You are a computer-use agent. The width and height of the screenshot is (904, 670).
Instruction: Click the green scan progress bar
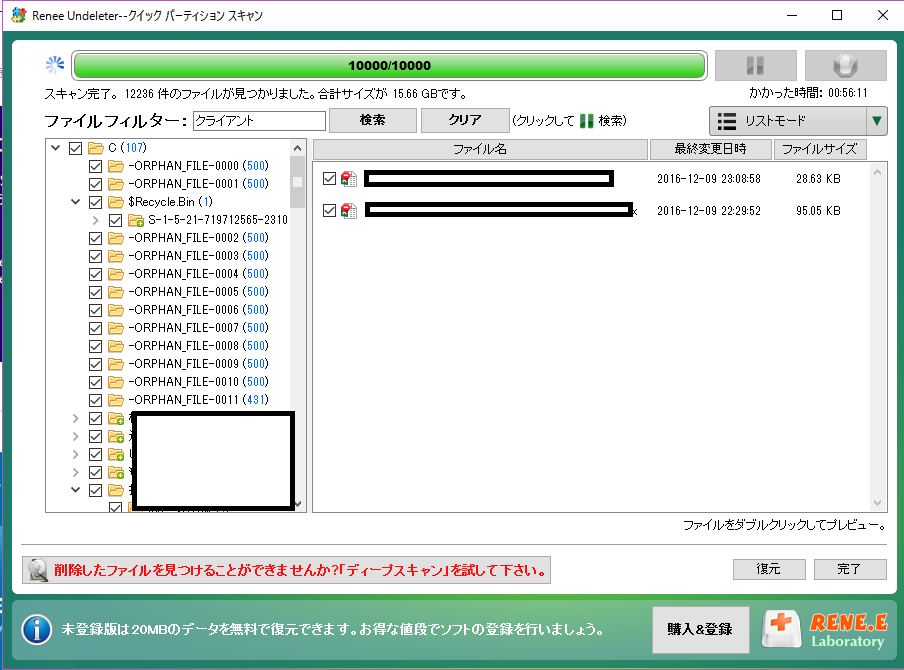click(x=390, y=65)
